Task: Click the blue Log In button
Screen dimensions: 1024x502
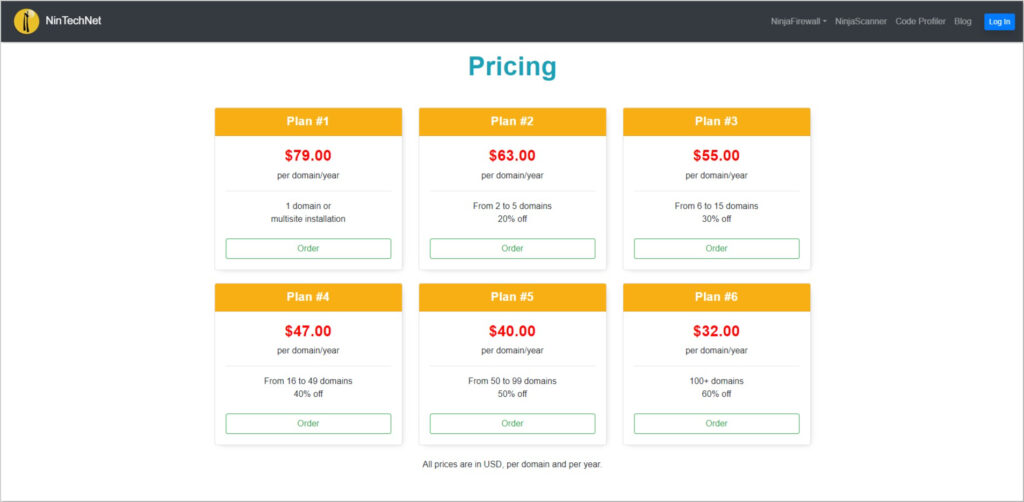Action: click(x=999, y=22)
